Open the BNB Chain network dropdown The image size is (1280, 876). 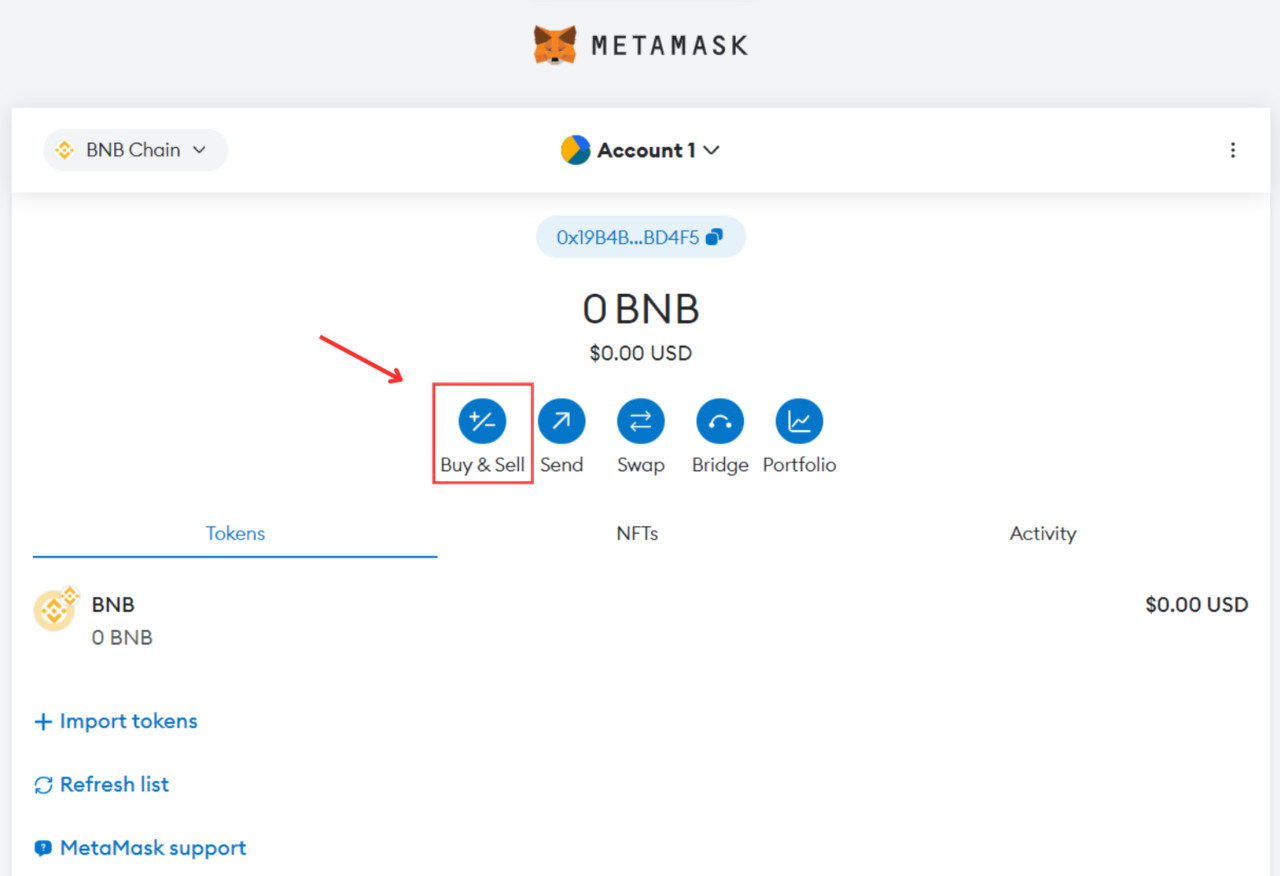click(x=136, y=150)
